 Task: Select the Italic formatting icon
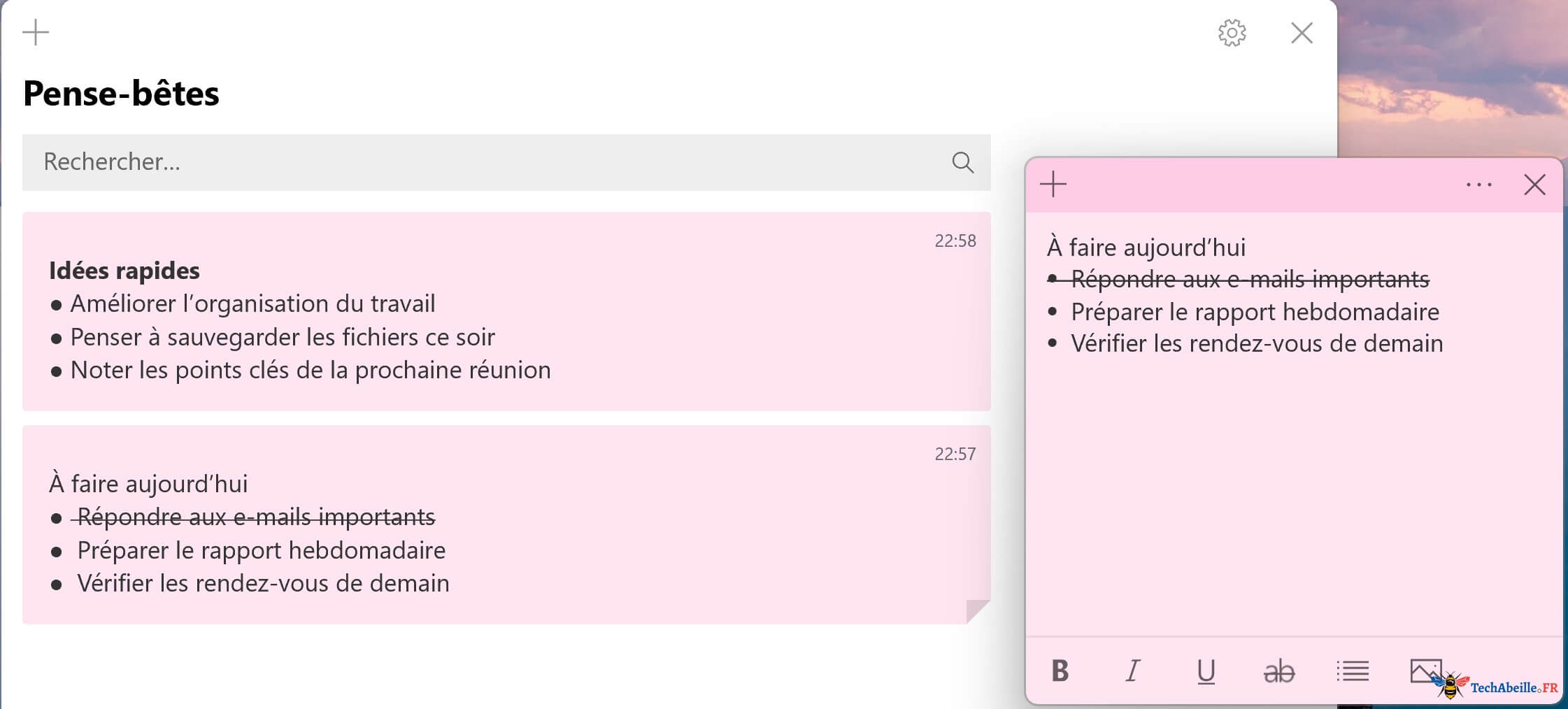click(1133, 672)
